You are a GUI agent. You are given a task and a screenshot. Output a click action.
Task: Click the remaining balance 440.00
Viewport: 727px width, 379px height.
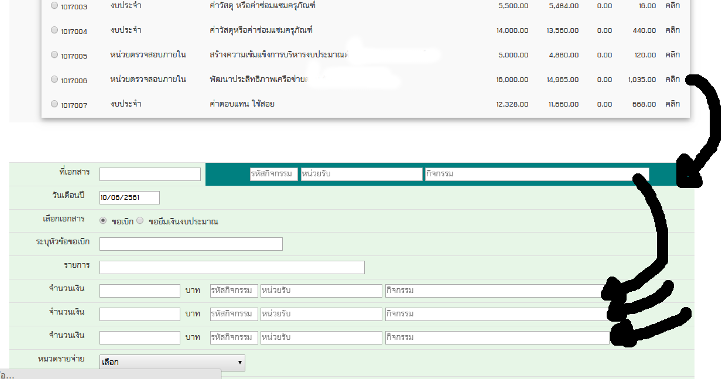pyautogui.click(x=644, y=30)
